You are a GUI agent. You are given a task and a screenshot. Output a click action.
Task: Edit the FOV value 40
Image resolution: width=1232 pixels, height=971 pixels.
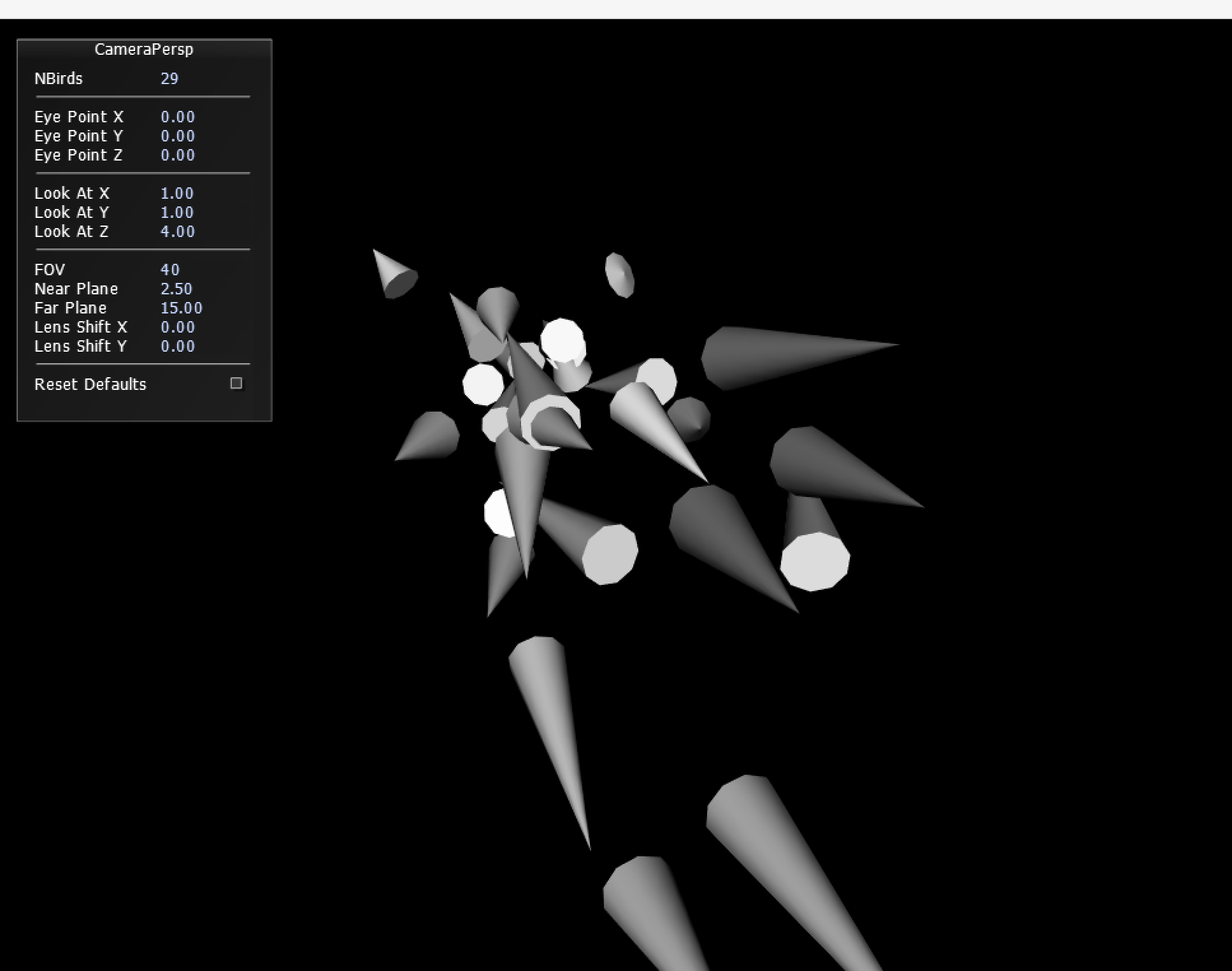click(170, 270)
